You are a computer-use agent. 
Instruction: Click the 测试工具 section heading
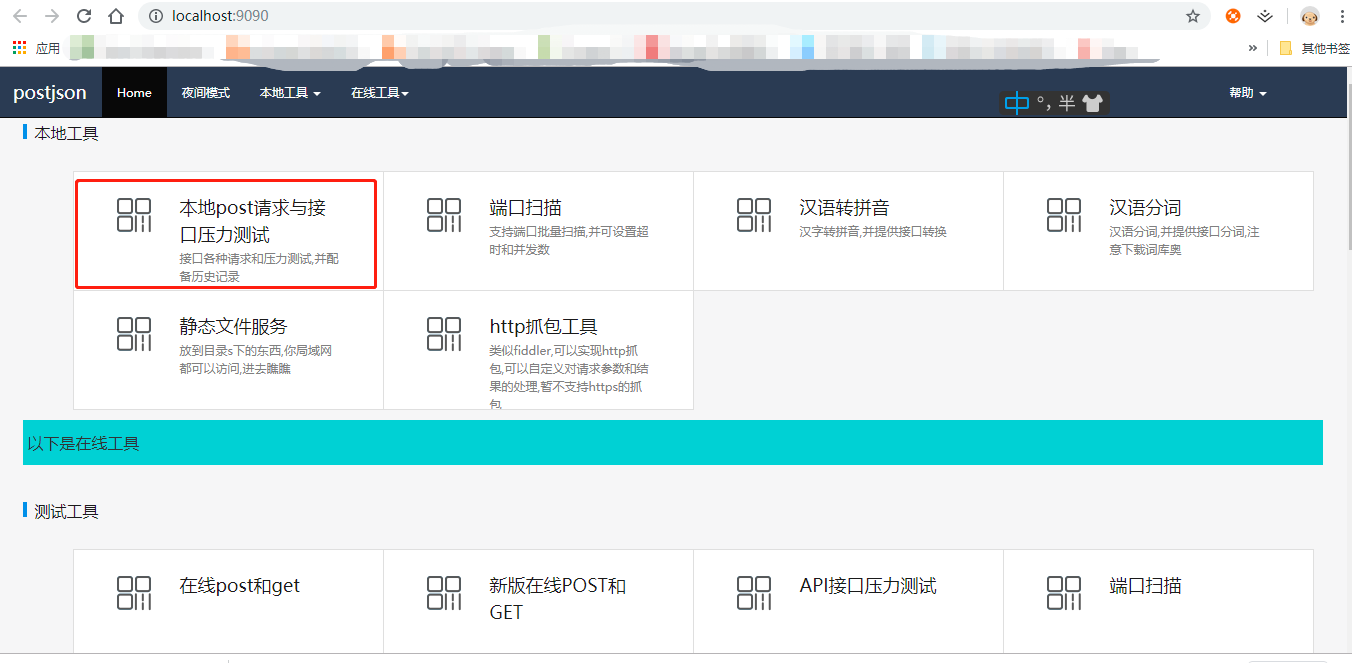click(66, 511)
